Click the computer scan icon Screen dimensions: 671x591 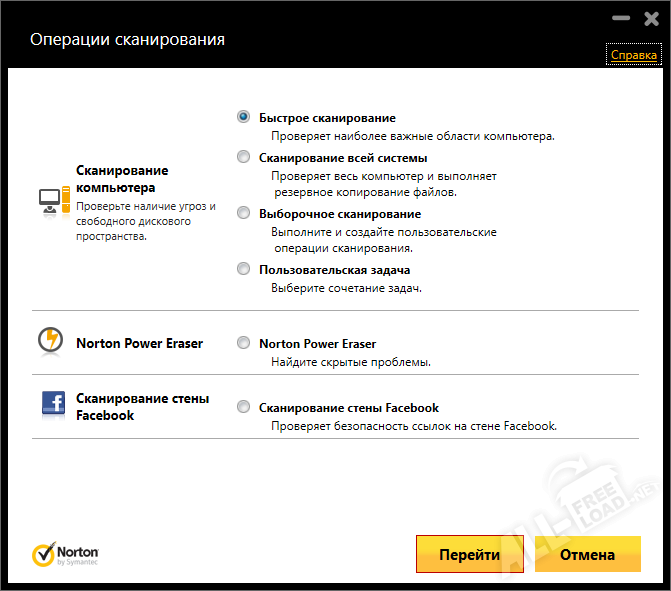pyautogui.click(x=54, y=201)
